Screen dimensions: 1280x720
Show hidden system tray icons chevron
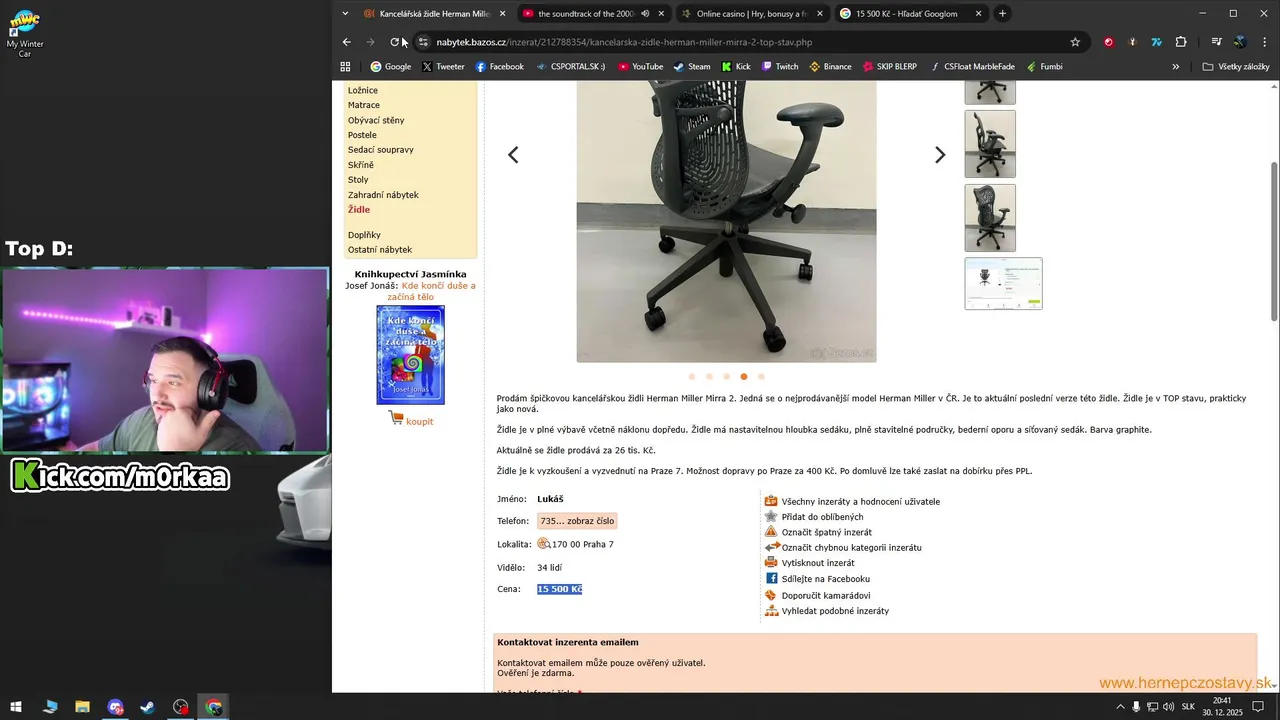(1119, 707)
